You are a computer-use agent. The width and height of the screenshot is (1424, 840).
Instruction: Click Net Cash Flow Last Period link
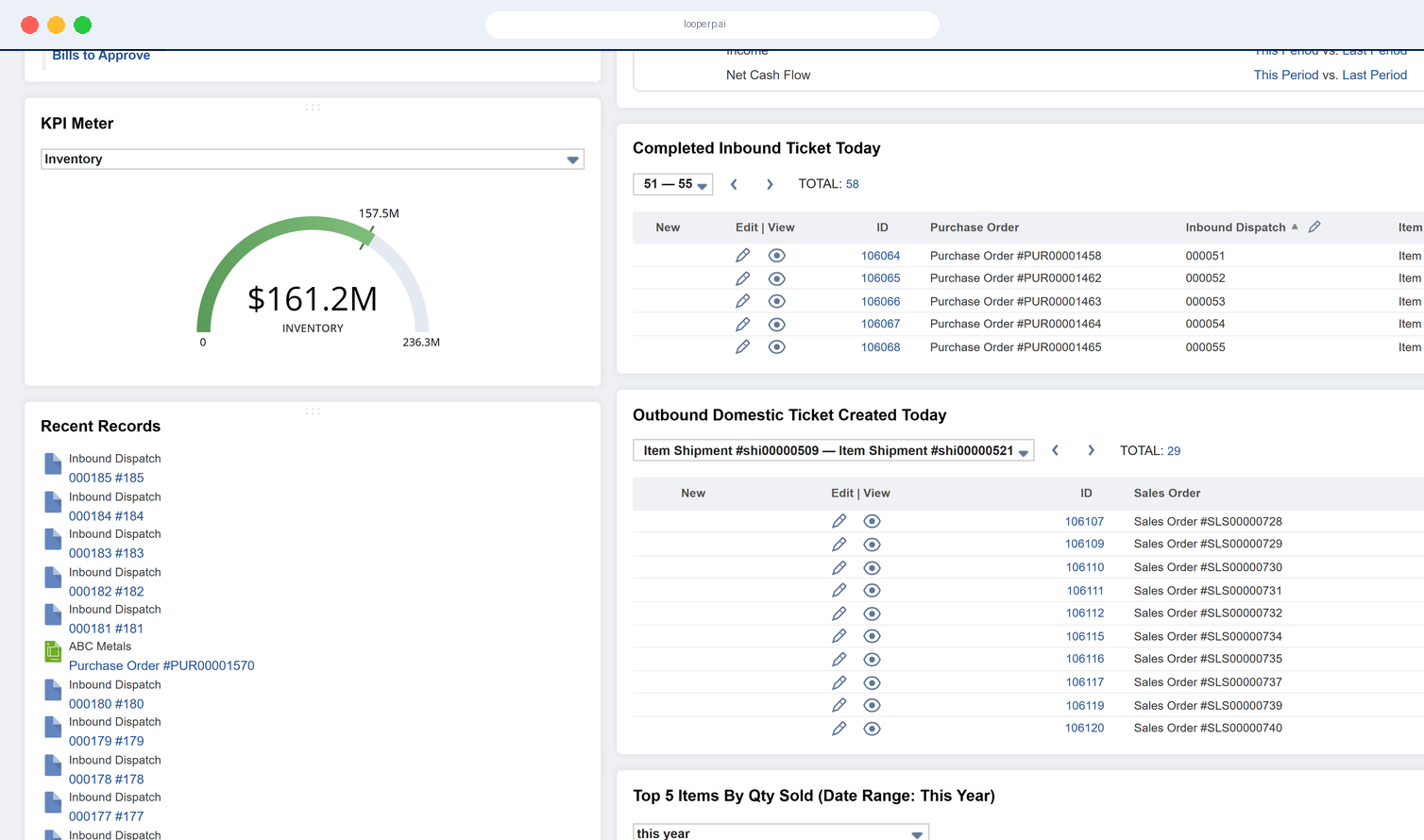1374,75
